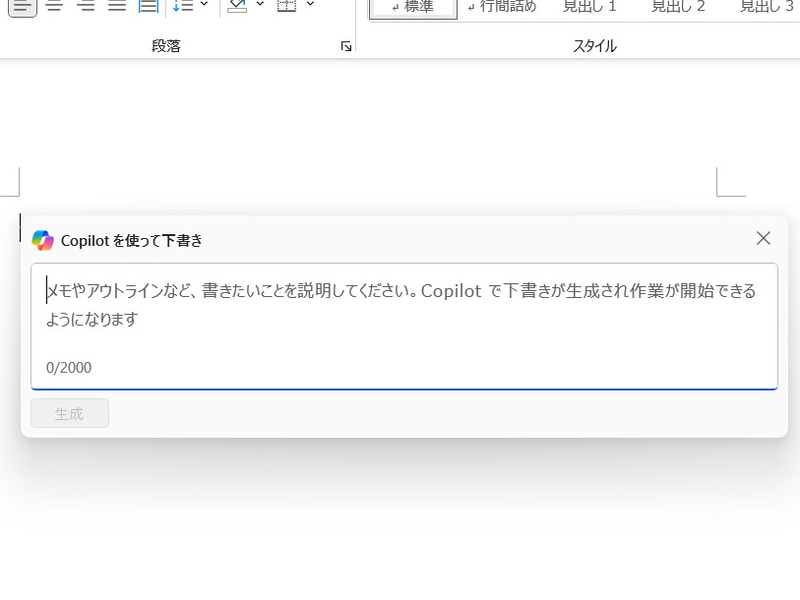800x600 pixels.
Task: Open the shading color dropdown arrow
Action: point(258,7)
